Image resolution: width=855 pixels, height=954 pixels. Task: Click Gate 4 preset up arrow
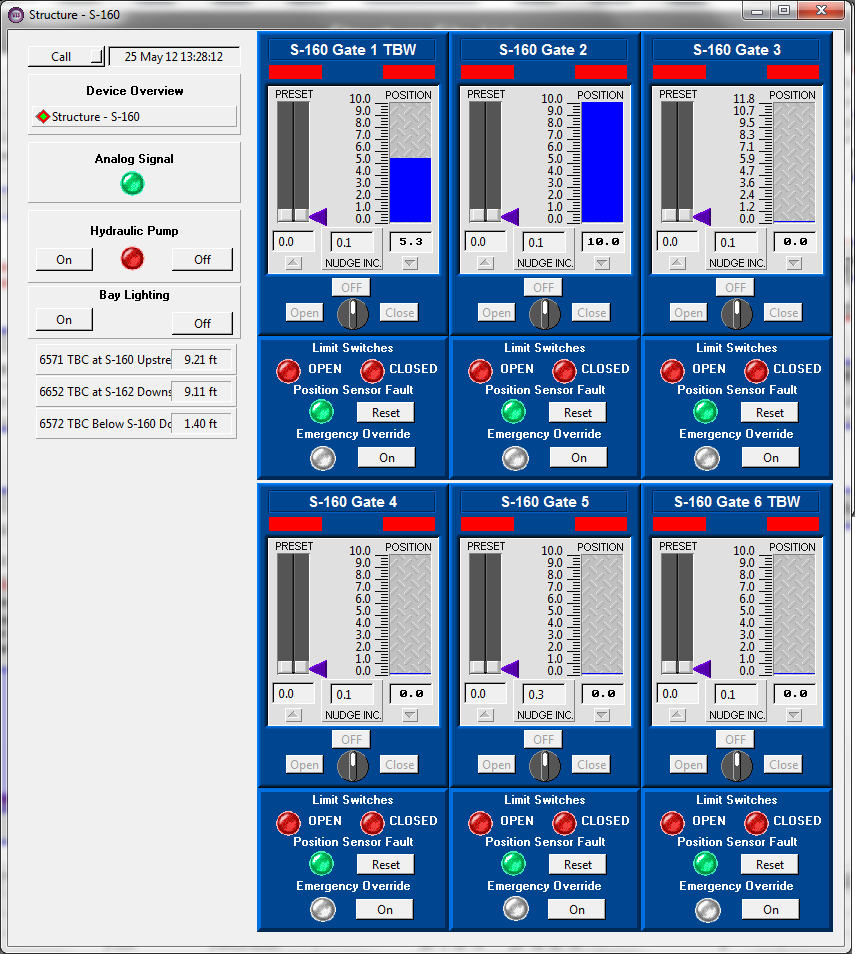point(294,716)
